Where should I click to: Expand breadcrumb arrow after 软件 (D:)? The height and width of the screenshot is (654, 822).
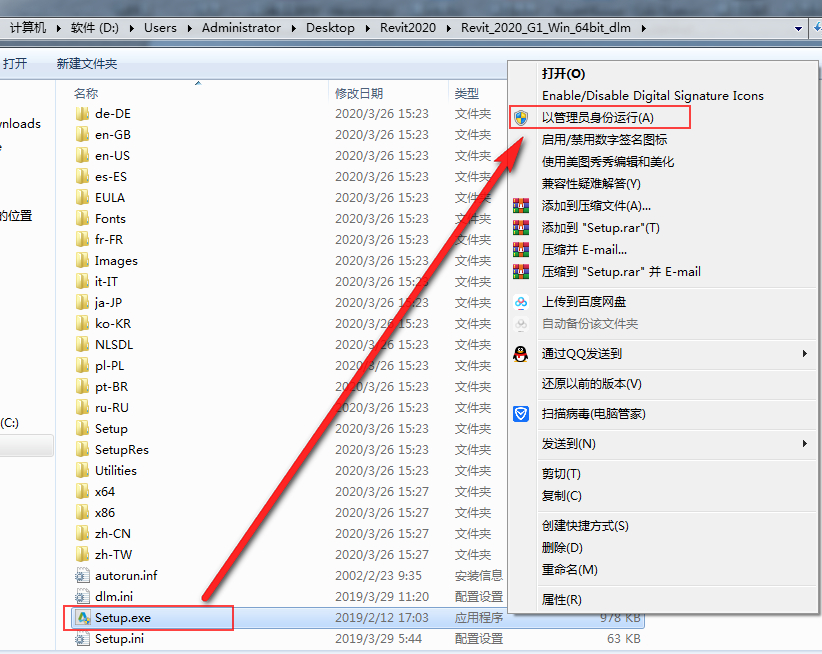[132, 28]
